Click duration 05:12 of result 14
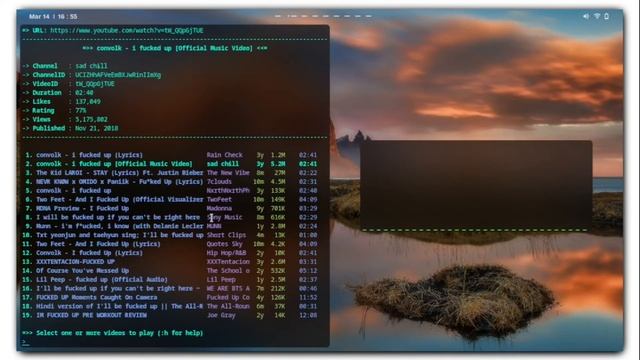 (x=308, y=271)
